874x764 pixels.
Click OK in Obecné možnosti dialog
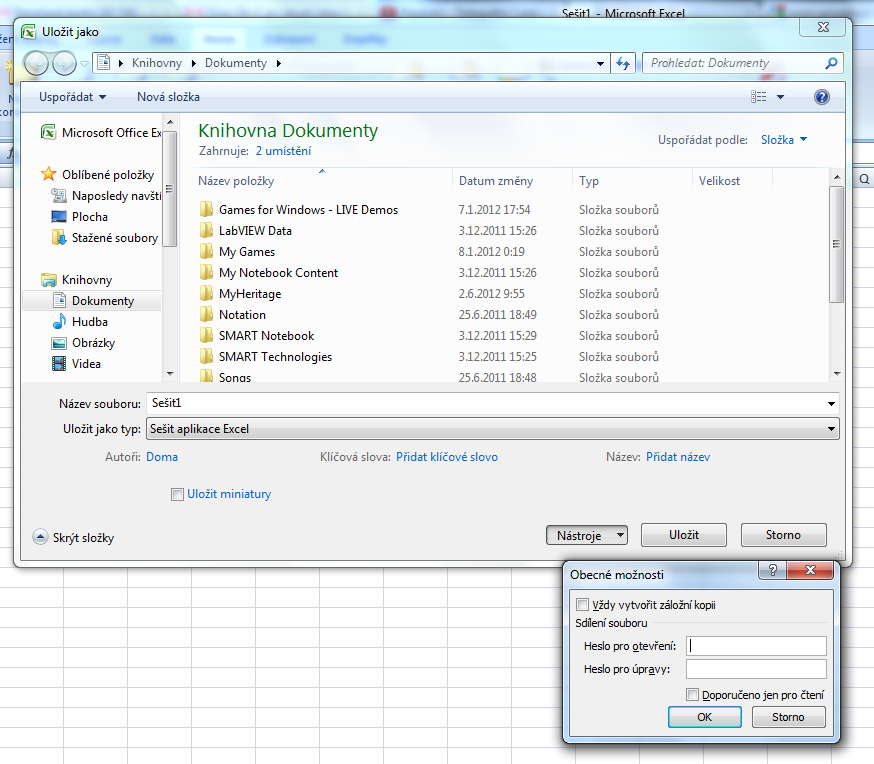coord(705,717)
